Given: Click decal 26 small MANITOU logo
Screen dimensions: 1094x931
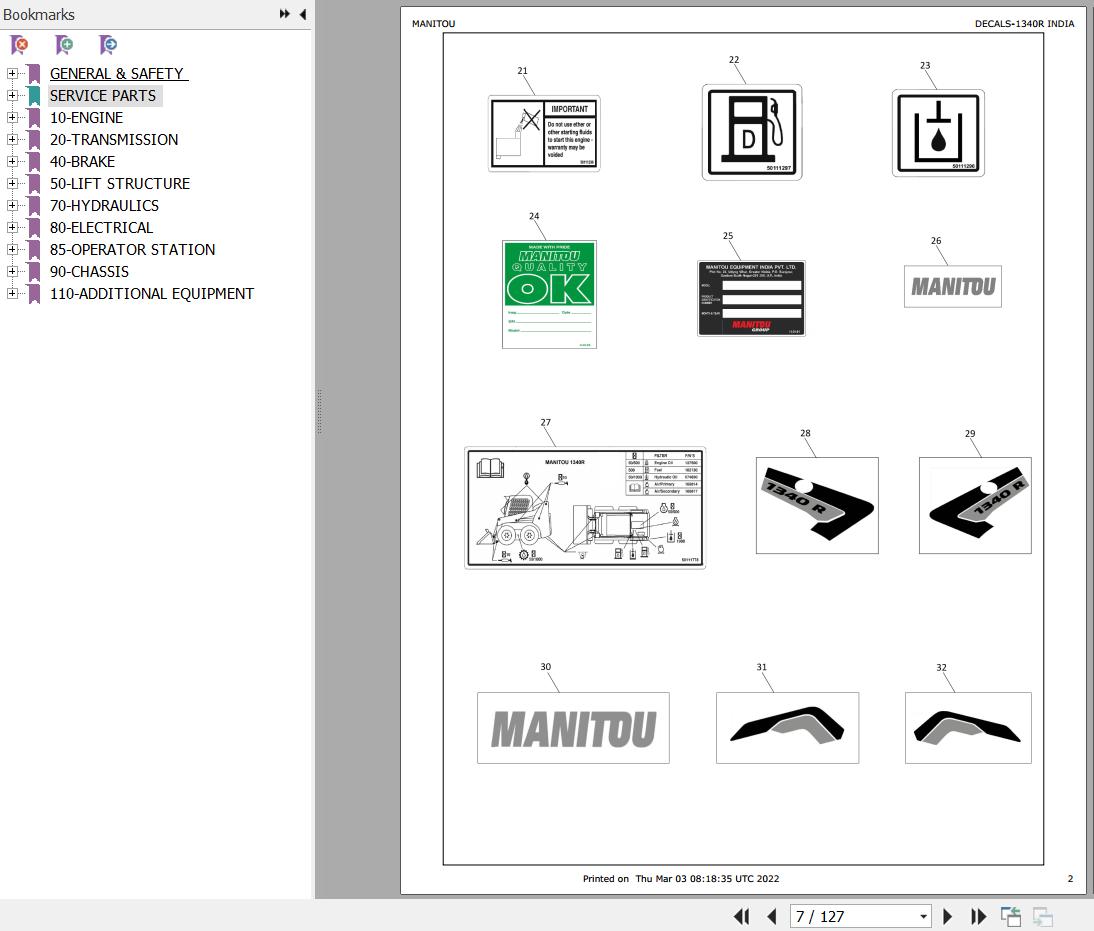Looking at the screenshot, I should click(952, 286).
